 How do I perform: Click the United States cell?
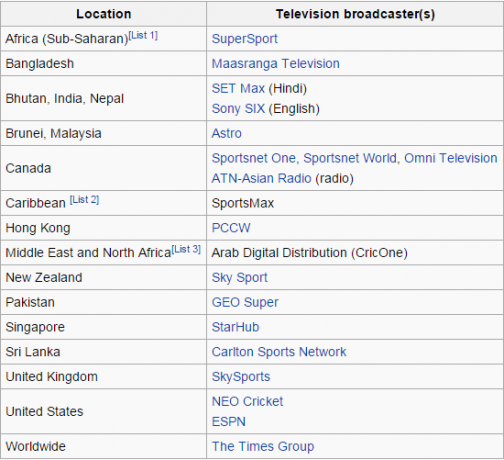104,412
